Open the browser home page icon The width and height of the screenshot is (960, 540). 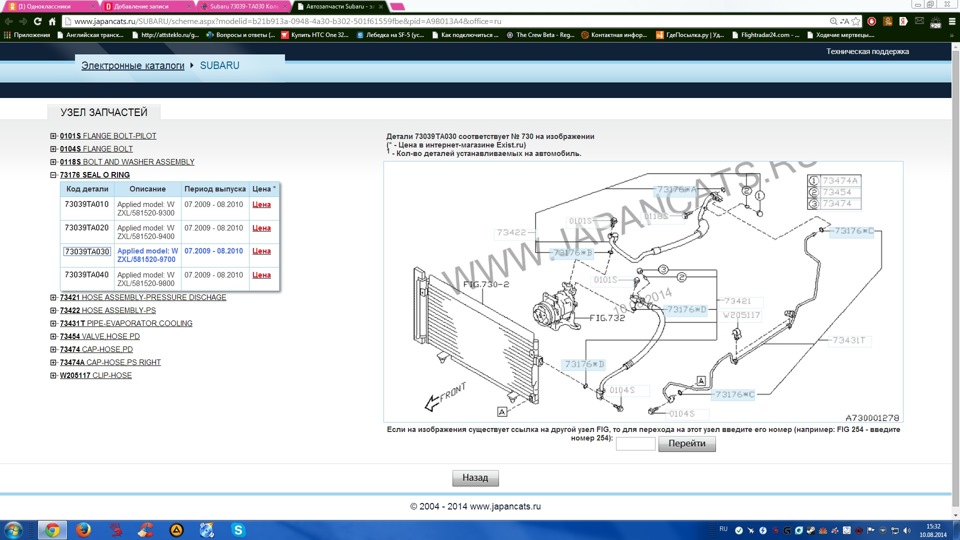click(x=52, y=21)
